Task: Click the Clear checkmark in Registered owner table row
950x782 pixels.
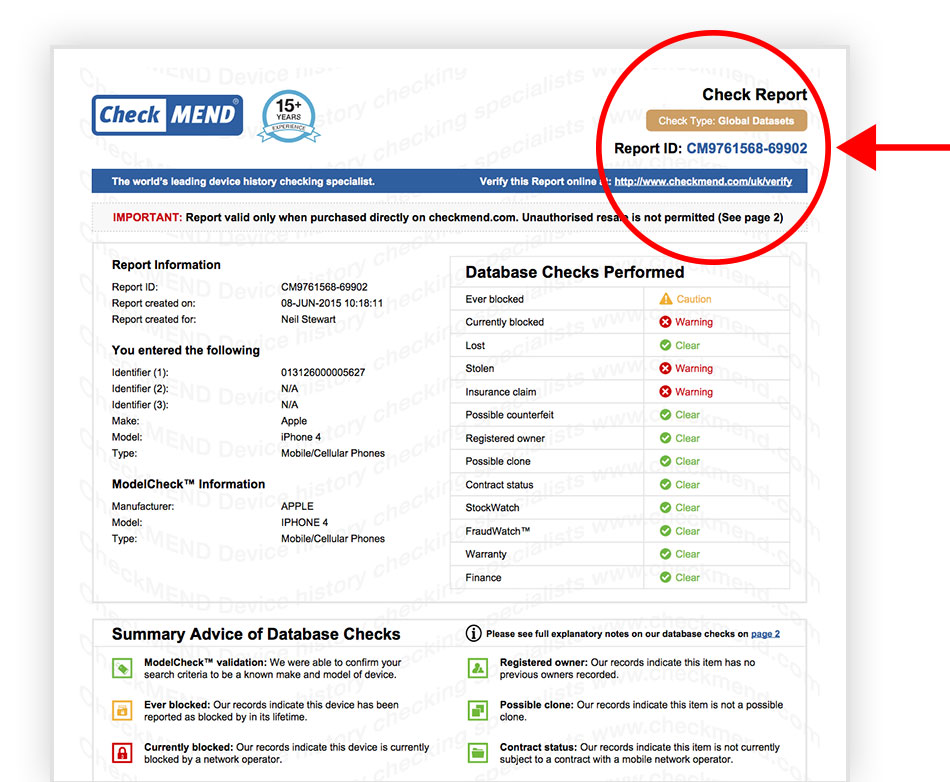Action: click(665, 438)
